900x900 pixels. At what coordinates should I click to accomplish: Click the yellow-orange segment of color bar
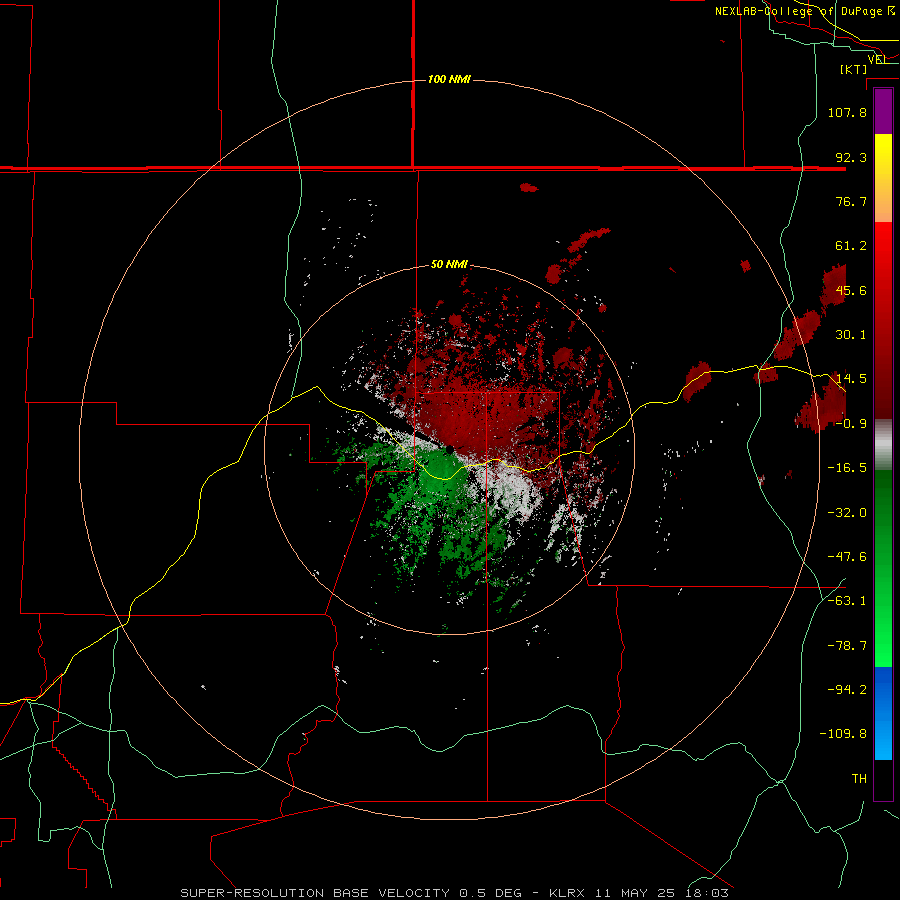point(883,178)
